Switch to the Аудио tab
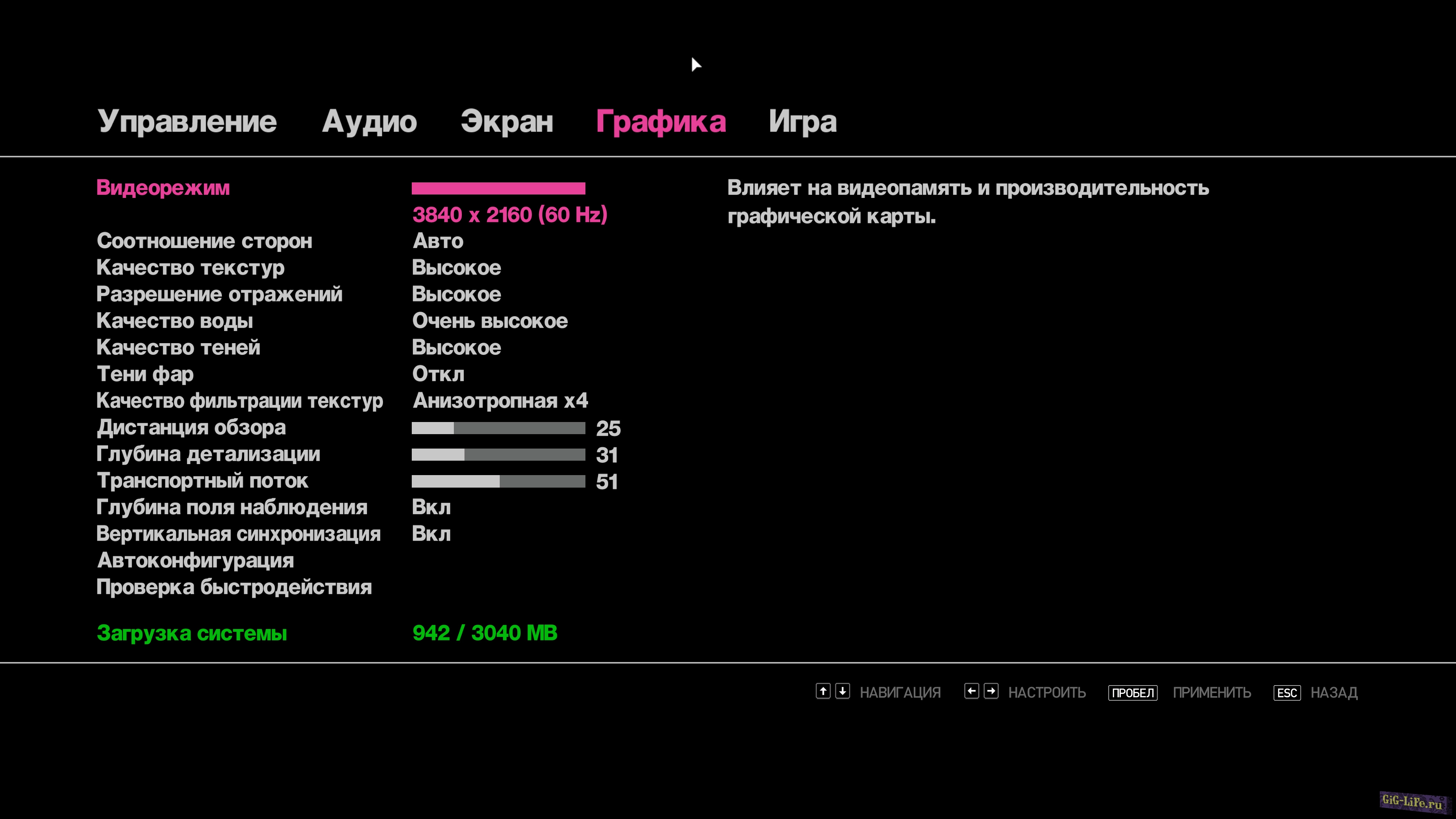Image resolution: width=1456 pixels, height=819 pixels. pos(369,121)
